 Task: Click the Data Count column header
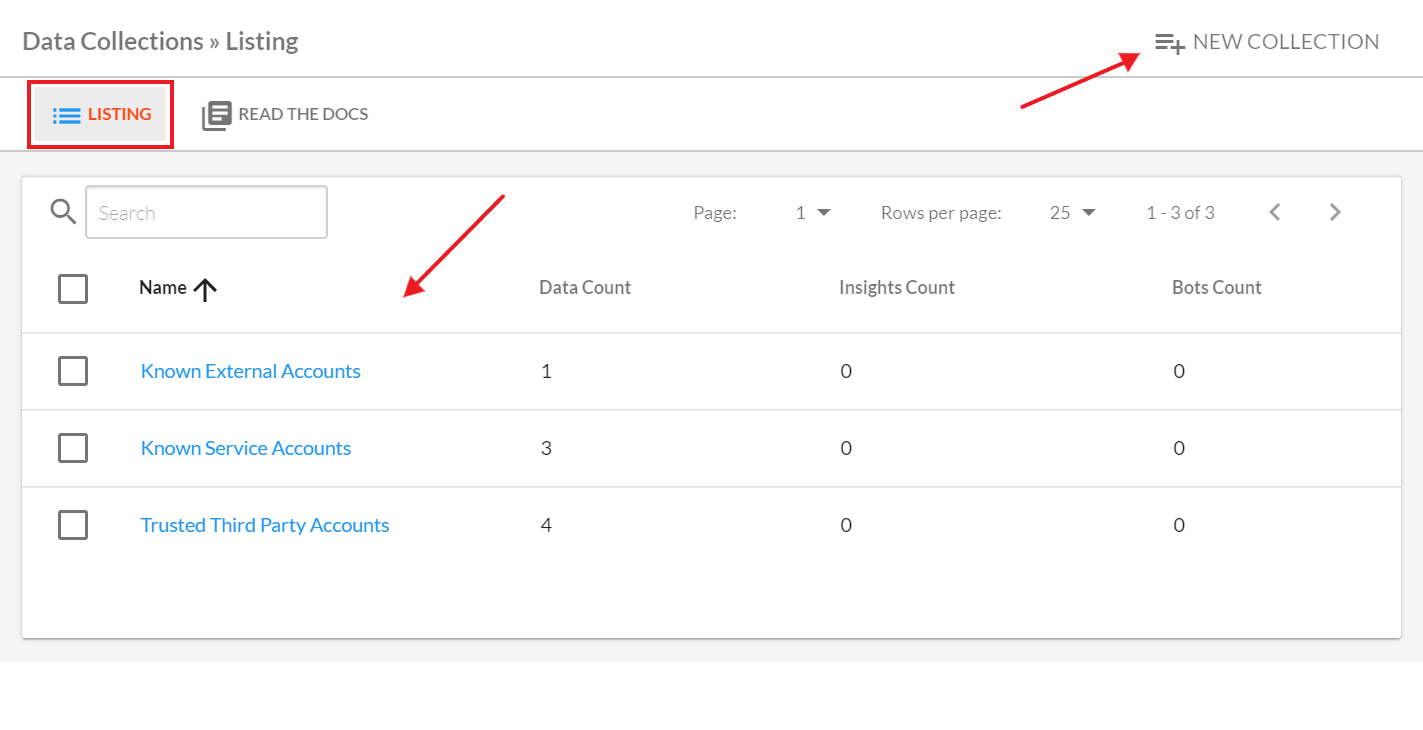585,288
